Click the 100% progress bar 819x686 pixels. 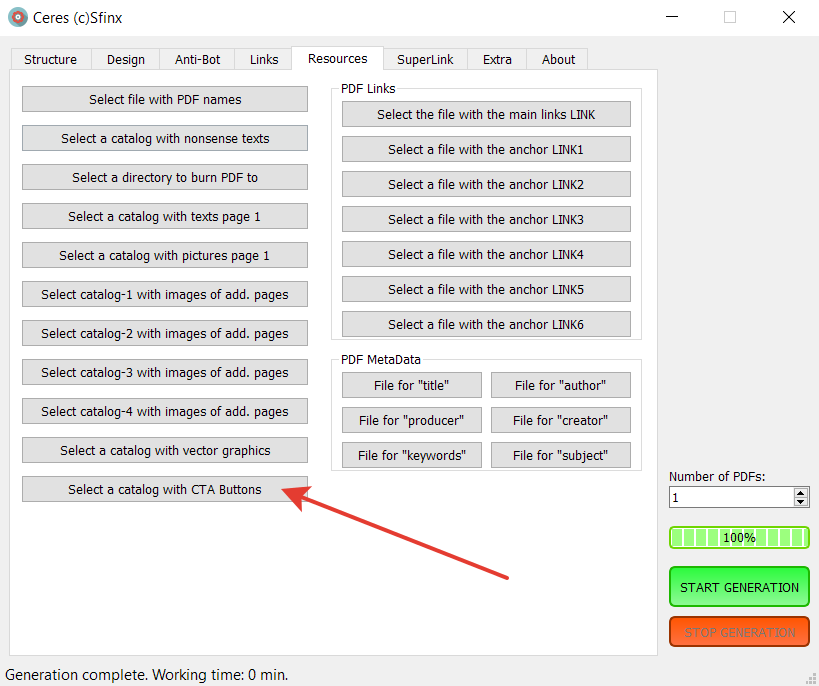pyautogui.click(x=739, y=537)
